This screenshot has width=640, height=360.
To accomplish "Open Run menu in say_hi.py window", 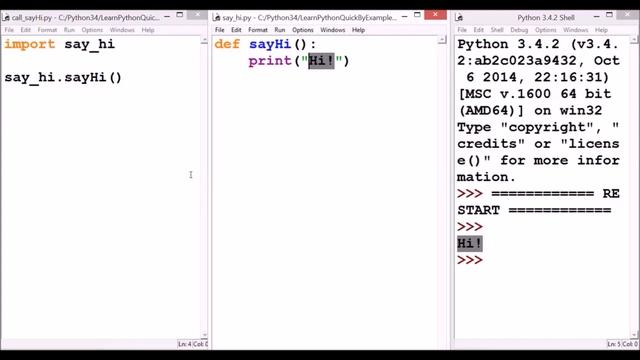I will coord(280,30).
